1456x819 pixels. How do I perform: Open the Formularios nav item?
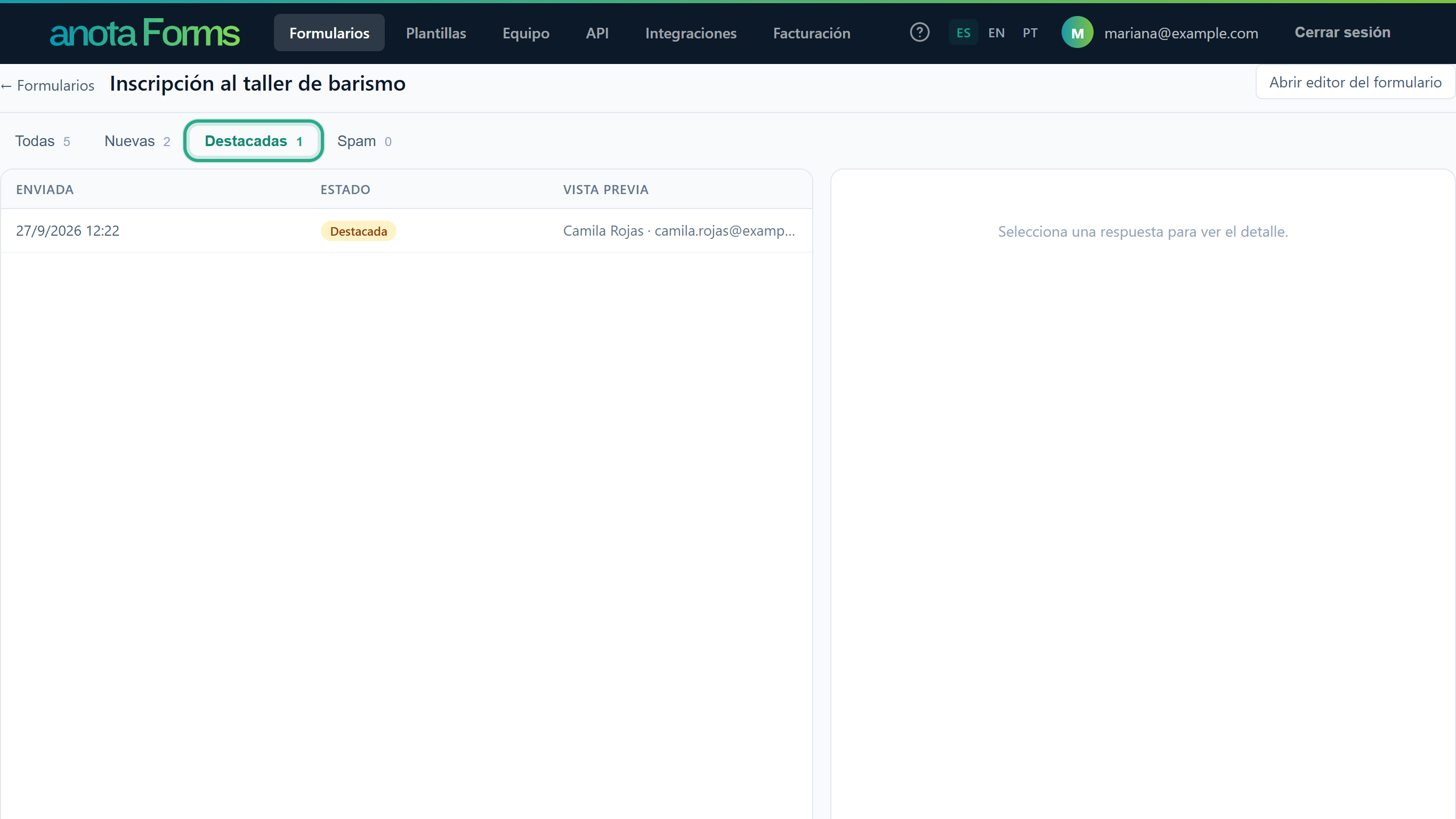329,33
